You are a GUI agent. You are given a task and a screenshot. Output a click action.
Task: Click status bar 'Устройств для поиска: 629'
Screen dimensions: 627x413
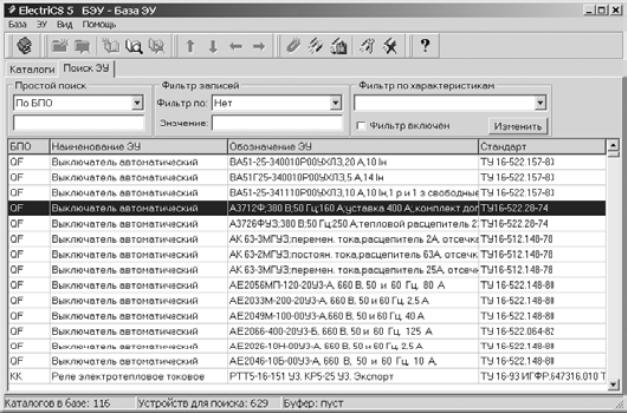coord(203,403)
